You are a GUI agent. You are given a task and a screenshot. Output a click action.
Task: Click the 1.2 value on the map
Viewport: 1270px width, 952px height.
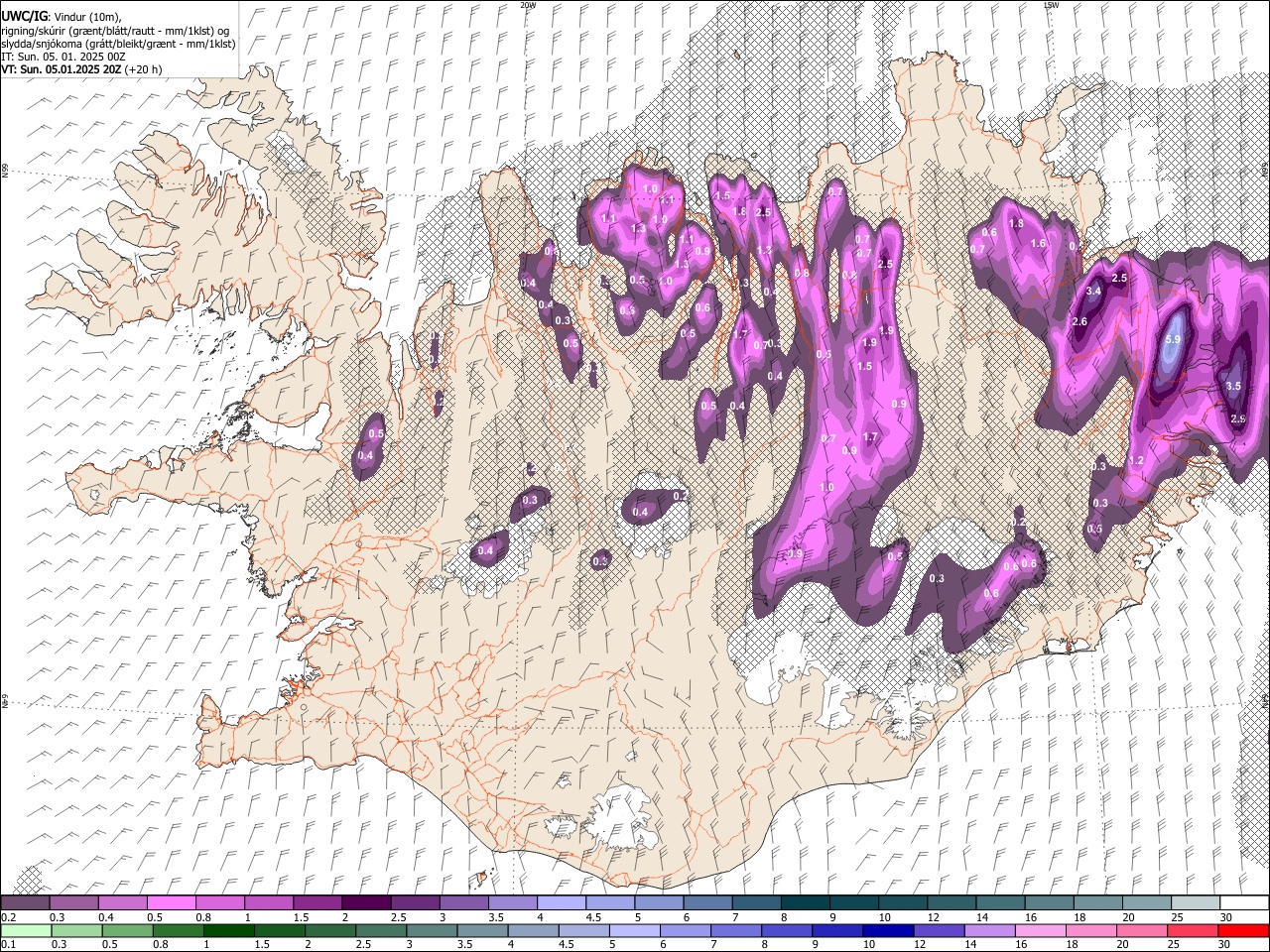point(1137,461)
